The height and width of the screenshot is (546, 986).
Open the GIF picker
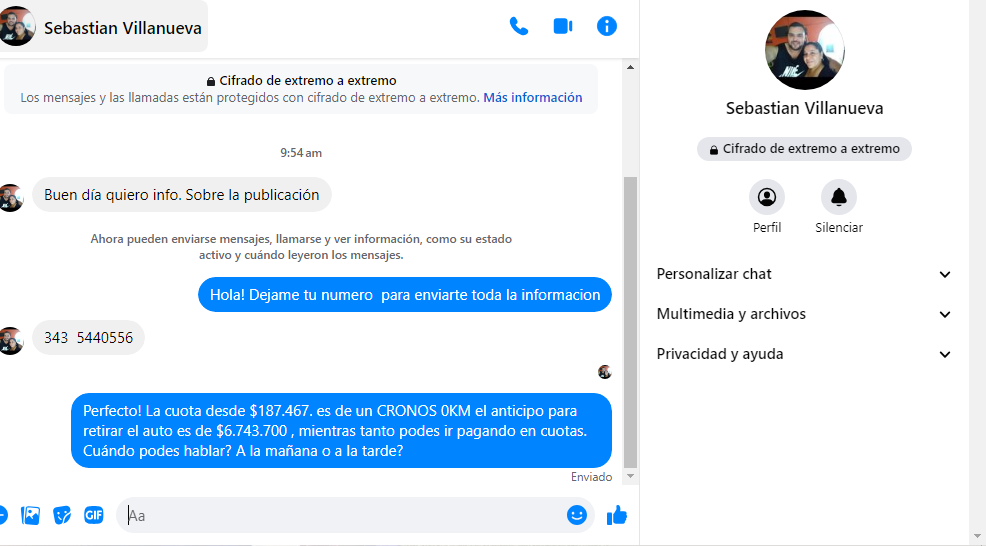point(94,515)
